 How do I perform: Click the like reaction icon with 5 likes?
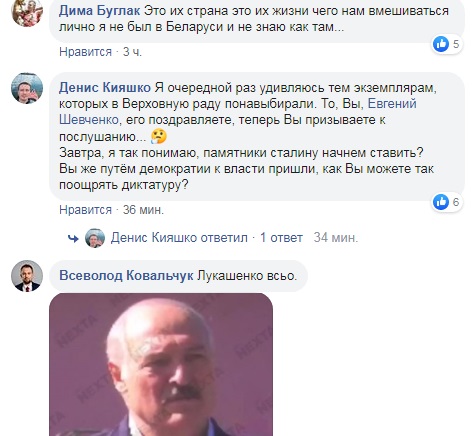(x=441, y=44)
